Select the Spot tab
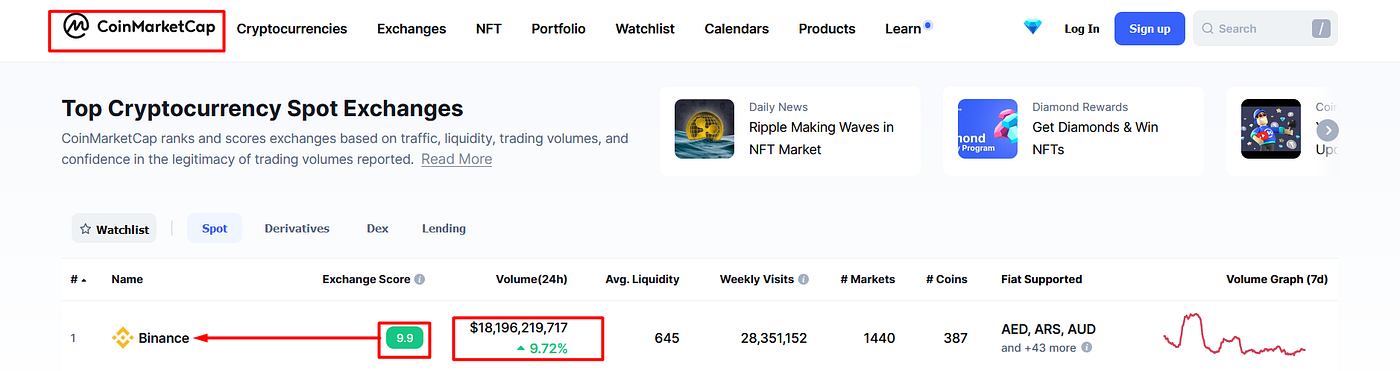This screenshot has width=1400, height=371. [215, 228]
